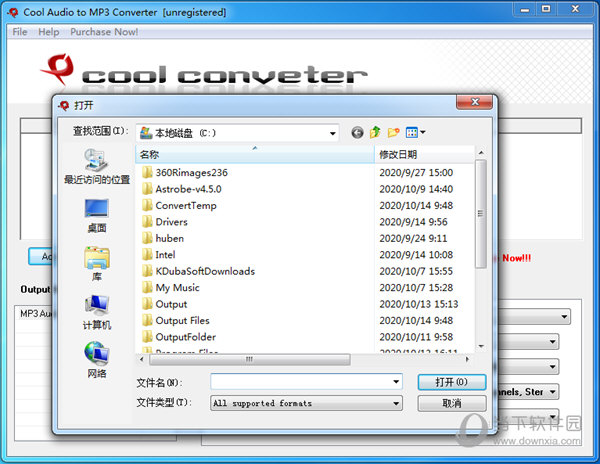This screenshot has height=464, width=600.
Task: Select date 2020/10/7 15:55 of KDubaSoftDownloads
Action: [416, 271]
